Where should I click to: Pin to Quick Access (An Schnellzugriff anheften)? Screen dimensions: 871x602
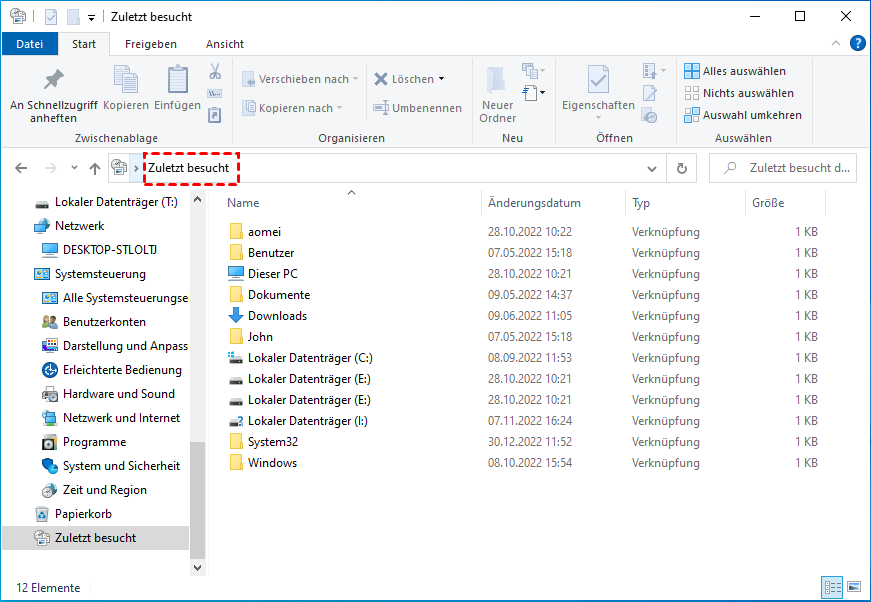click(53, 94)
